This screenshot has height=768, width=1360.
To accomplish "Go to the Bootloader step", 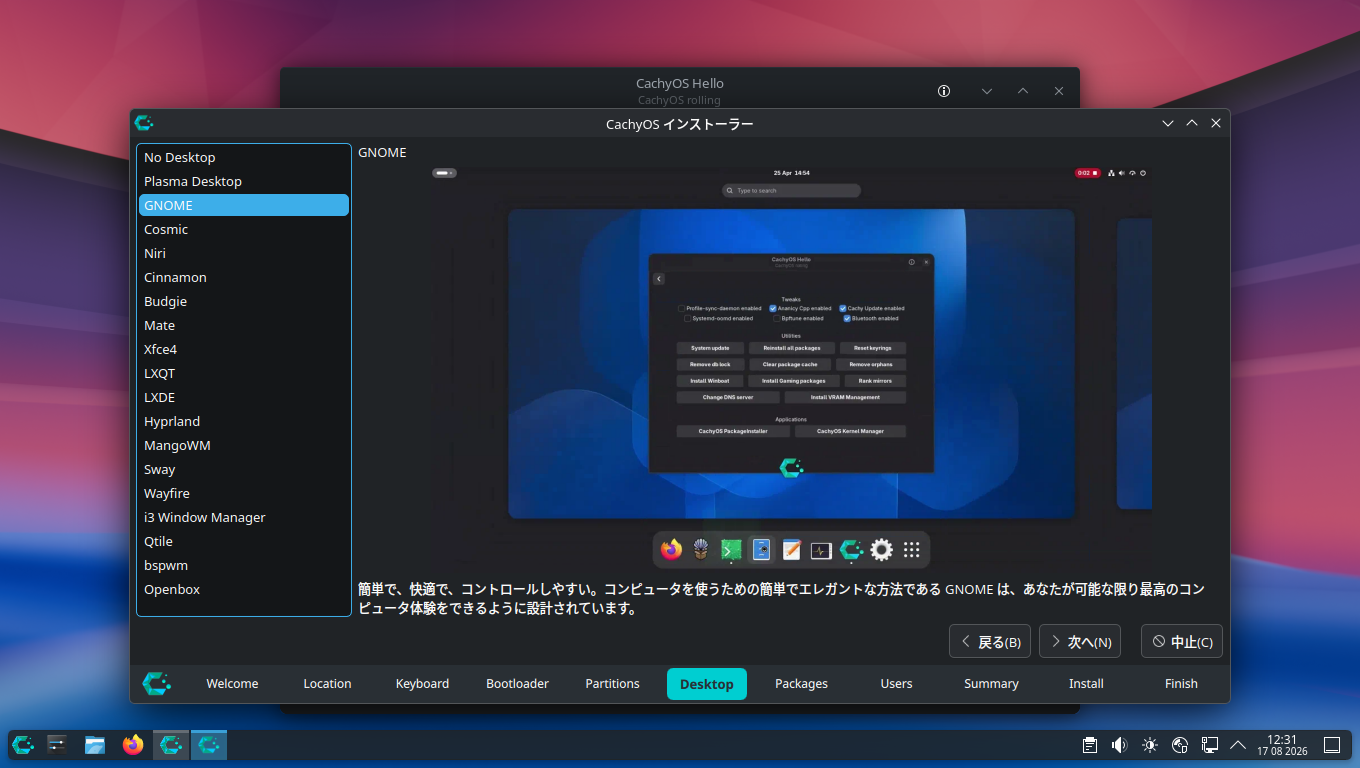I will [x=517, y=684].
